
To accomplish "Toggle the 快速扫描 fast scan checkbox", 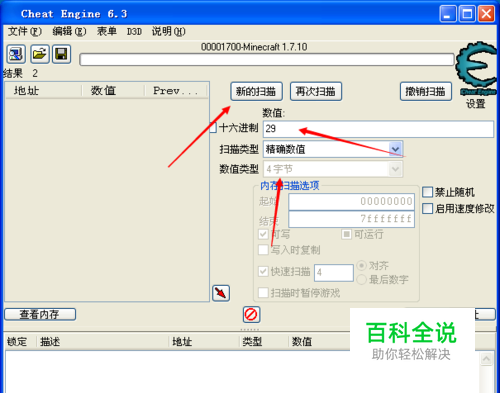I will (x=263, y=271).
